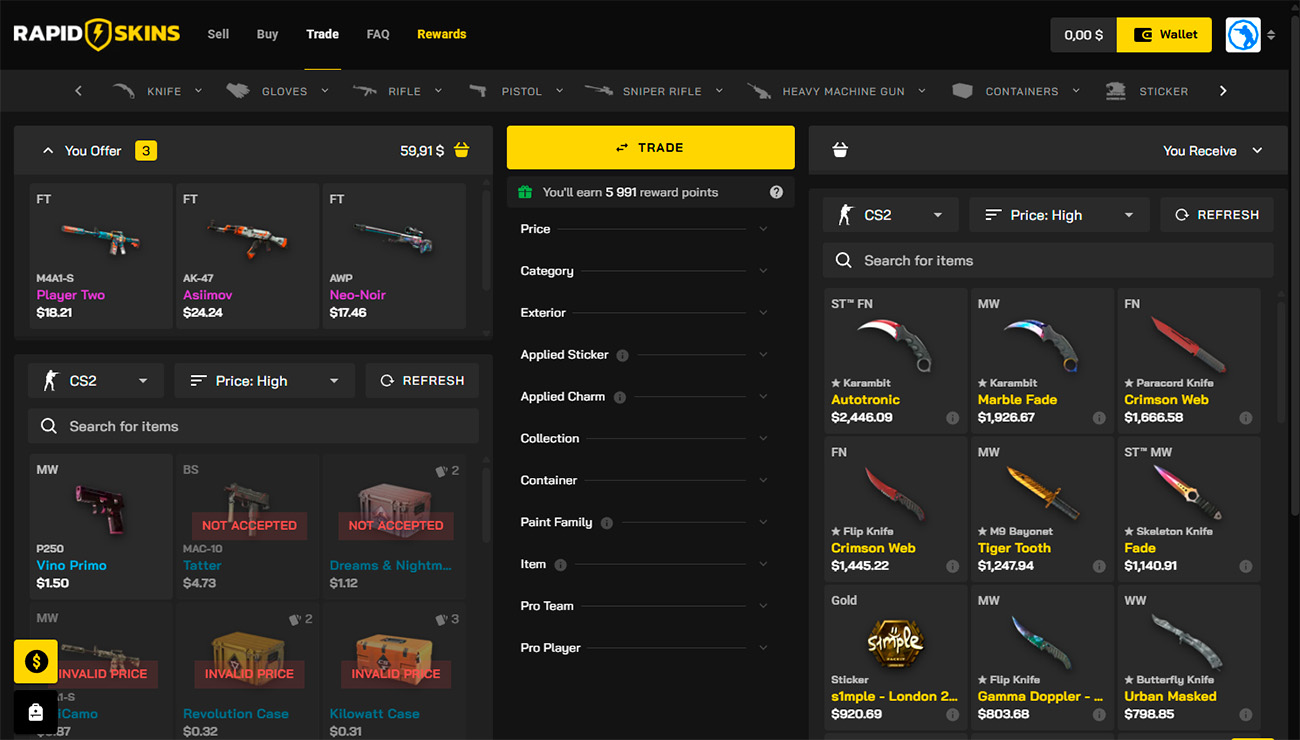The width and height of the screenshot is (1300, 740).
Task: Open the Gloves category dropdown
Action: [277, 91]
